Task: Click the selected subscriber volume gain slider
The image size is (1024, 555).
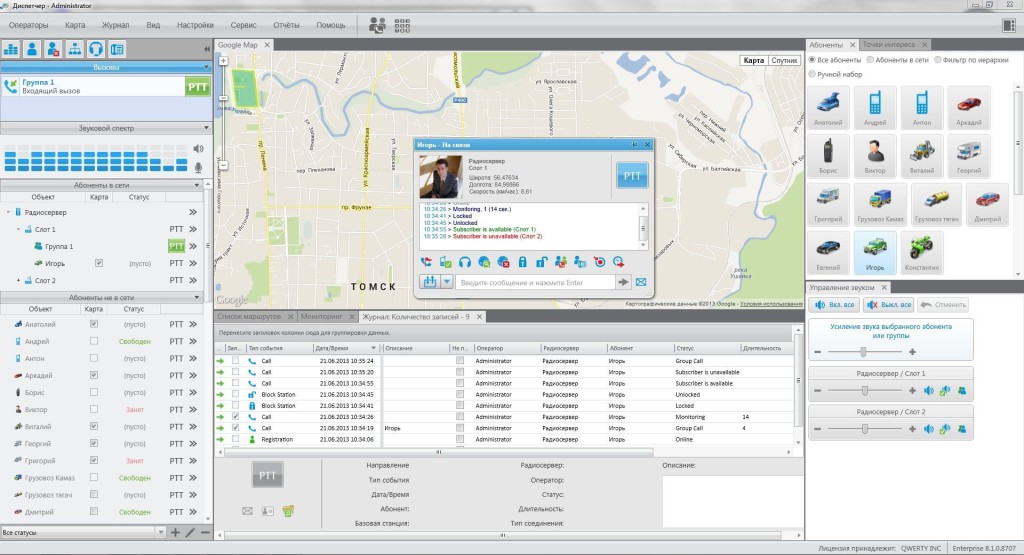Action: click(x=862, y=352)
